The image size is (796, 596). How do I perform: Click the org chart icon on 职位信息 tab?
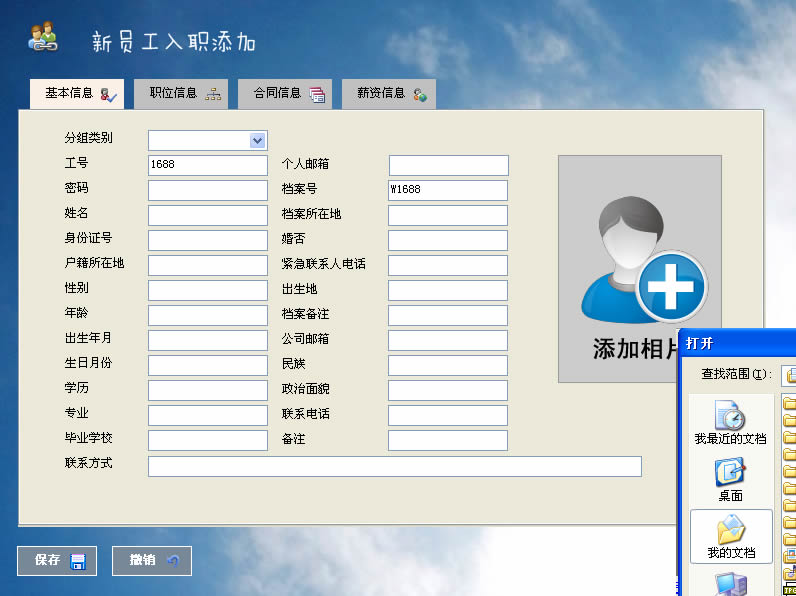pyautogui.click(x=213, y=94)
